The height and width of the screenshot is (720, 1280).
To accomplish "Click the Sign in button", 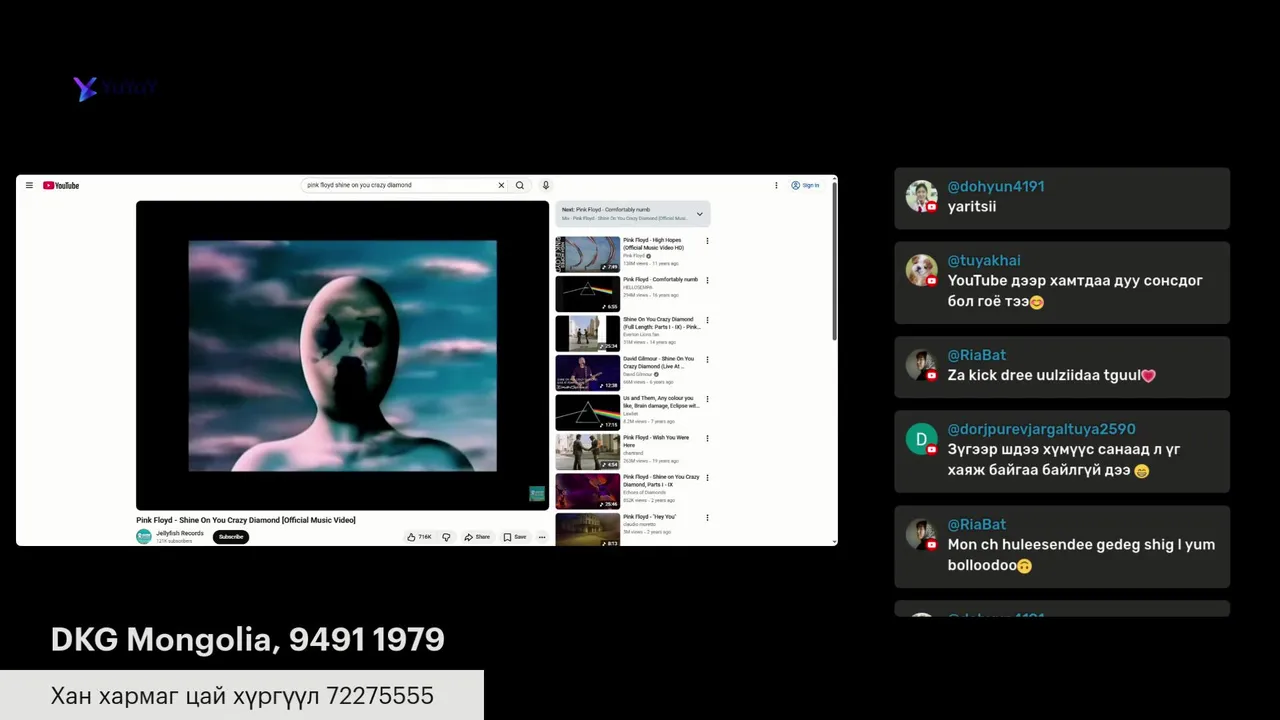I will coord(805,185).
